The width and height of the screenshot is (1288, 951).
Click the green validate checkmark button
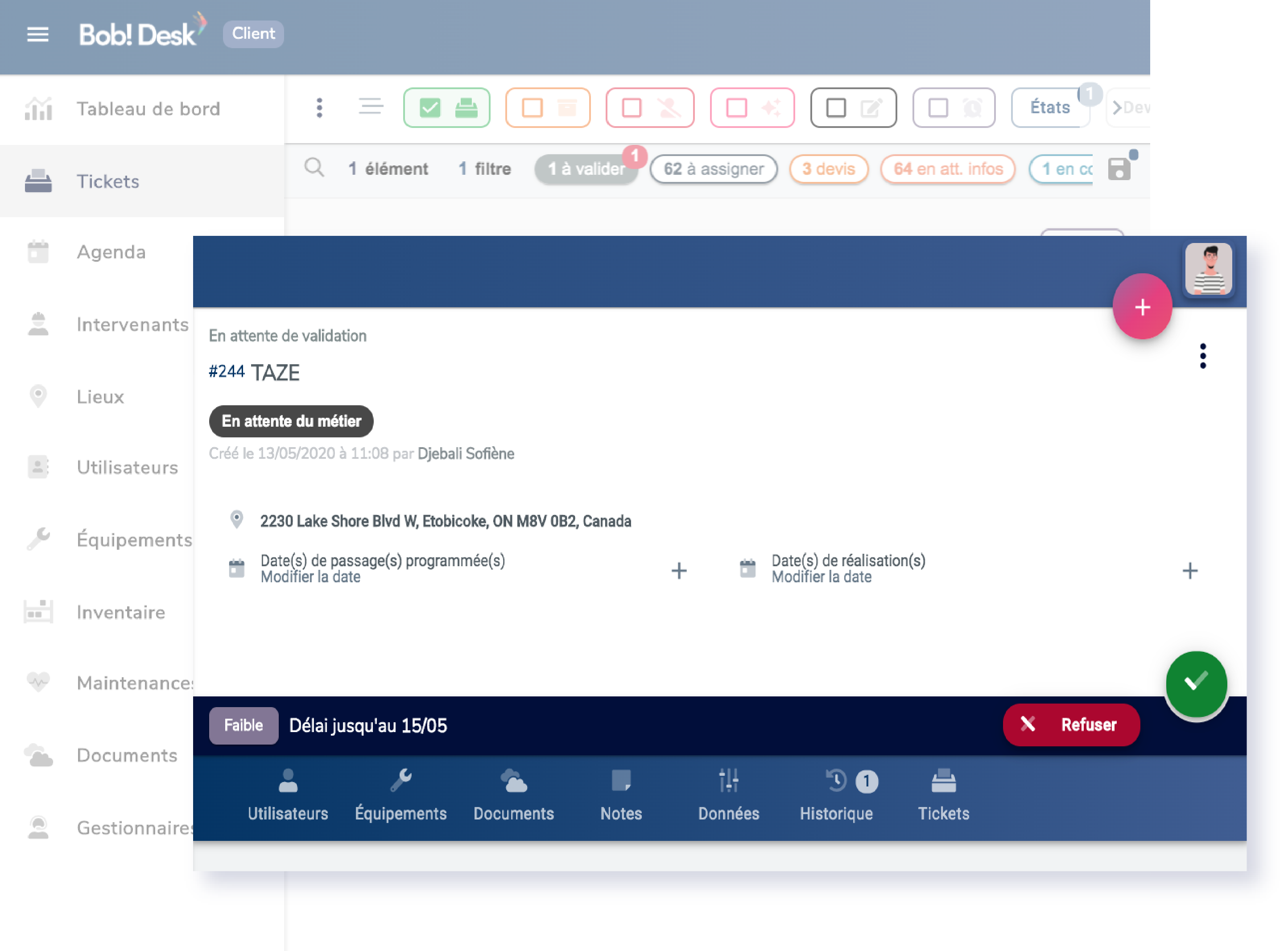click(x=1197, y=683)
